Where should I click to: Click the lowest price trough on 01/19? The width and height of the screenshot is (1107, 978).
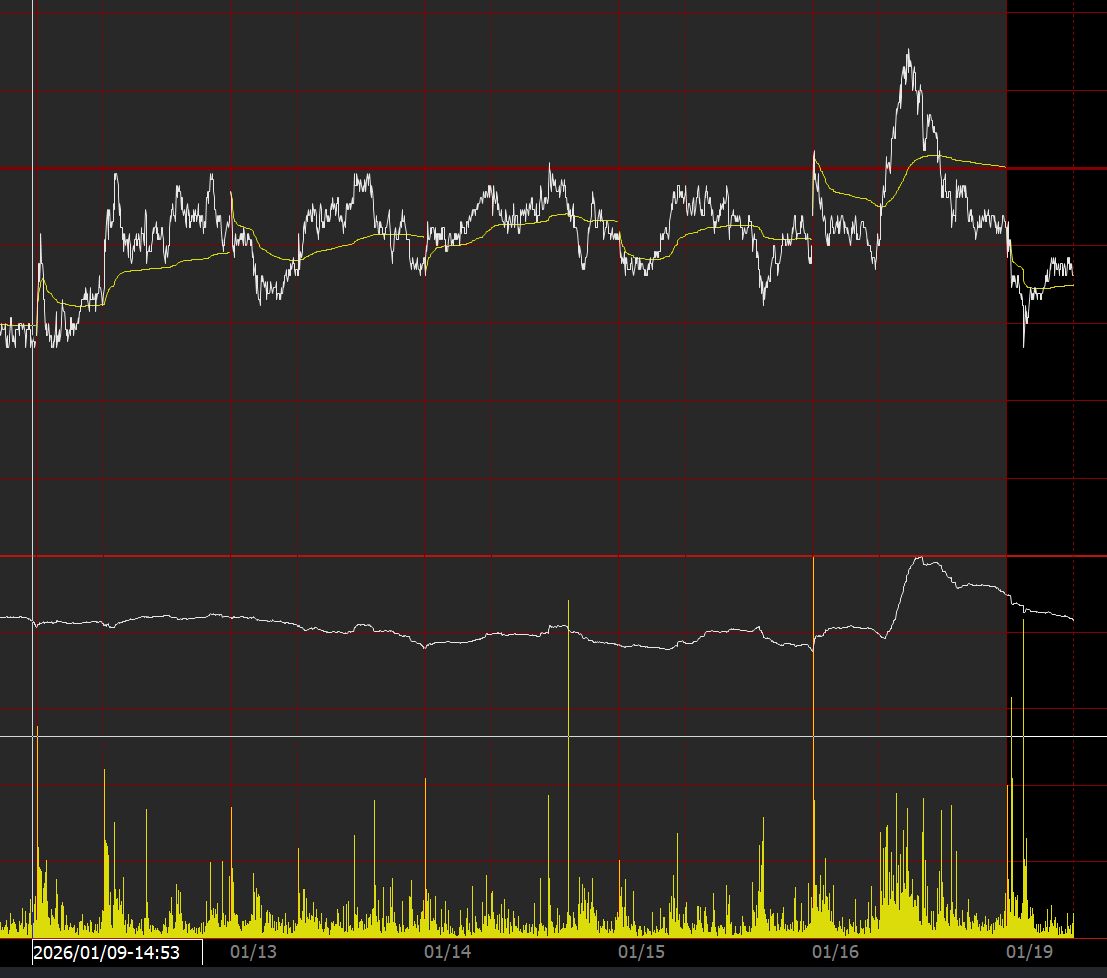pos(1024,343)
